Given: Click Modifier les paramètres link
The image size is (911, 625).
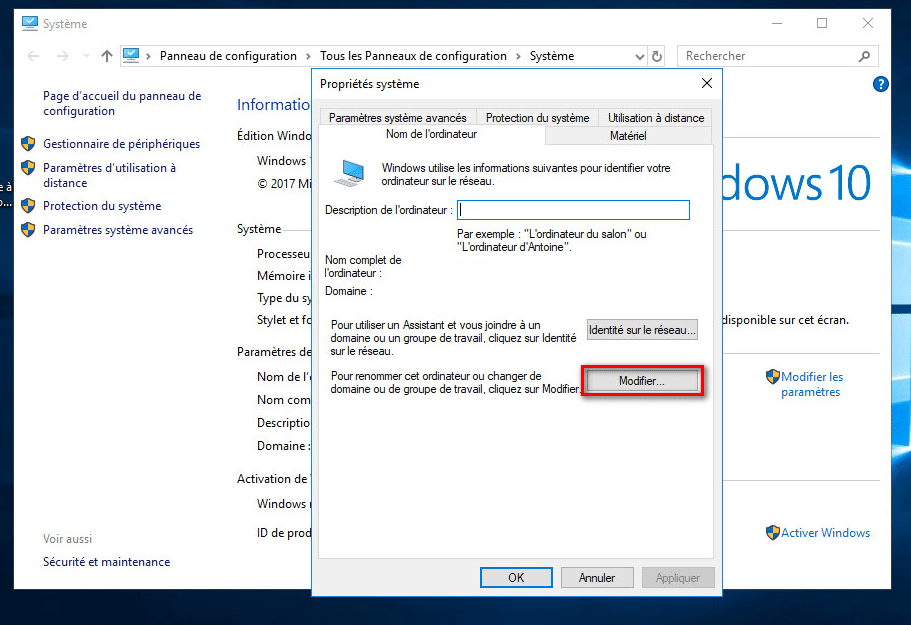Looking at the screenshot, I should click(812, 384).
